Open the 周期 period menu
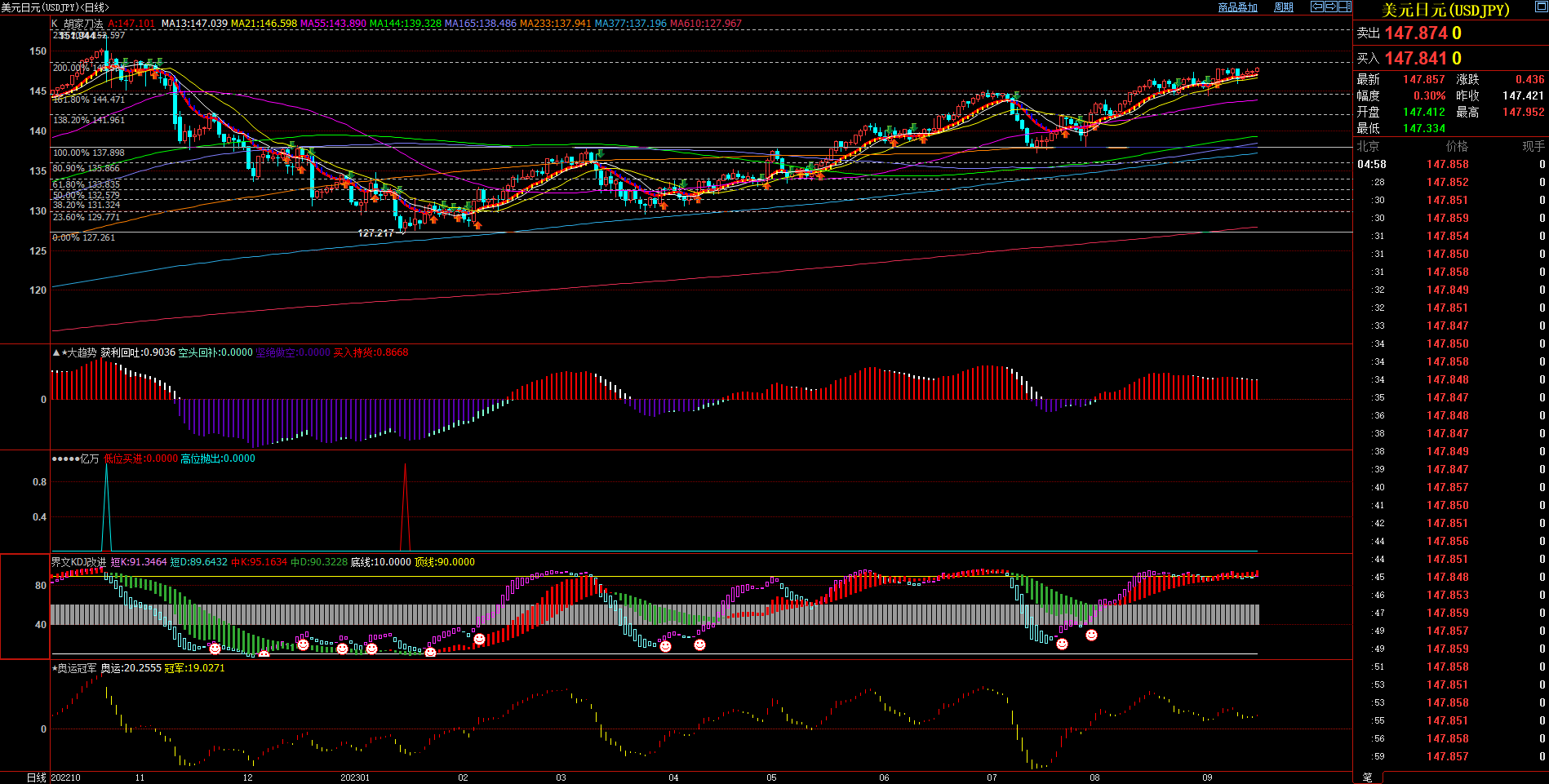Screen dimensions: 1549x784 (x=1284, y=7)
